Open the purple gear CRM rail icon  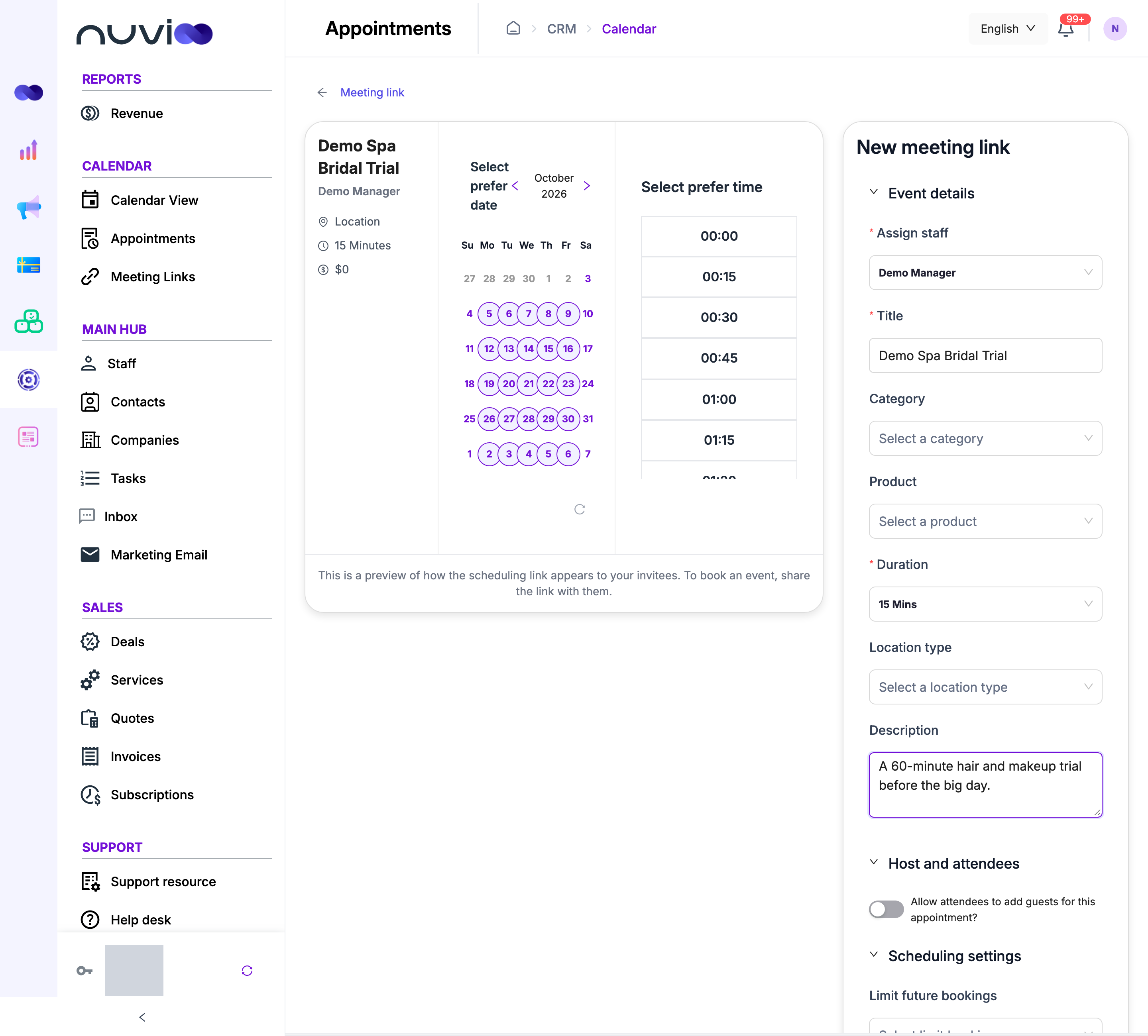point(28,380)
